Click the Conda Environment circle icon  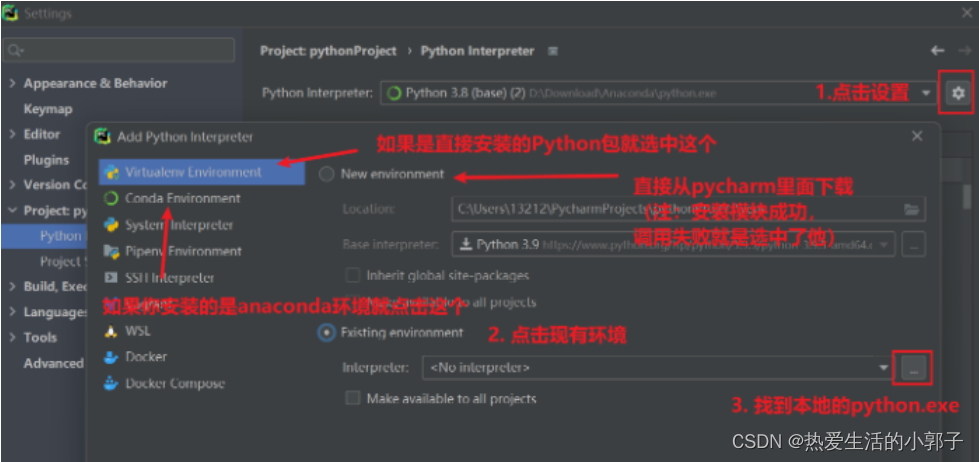click(112, 199)
